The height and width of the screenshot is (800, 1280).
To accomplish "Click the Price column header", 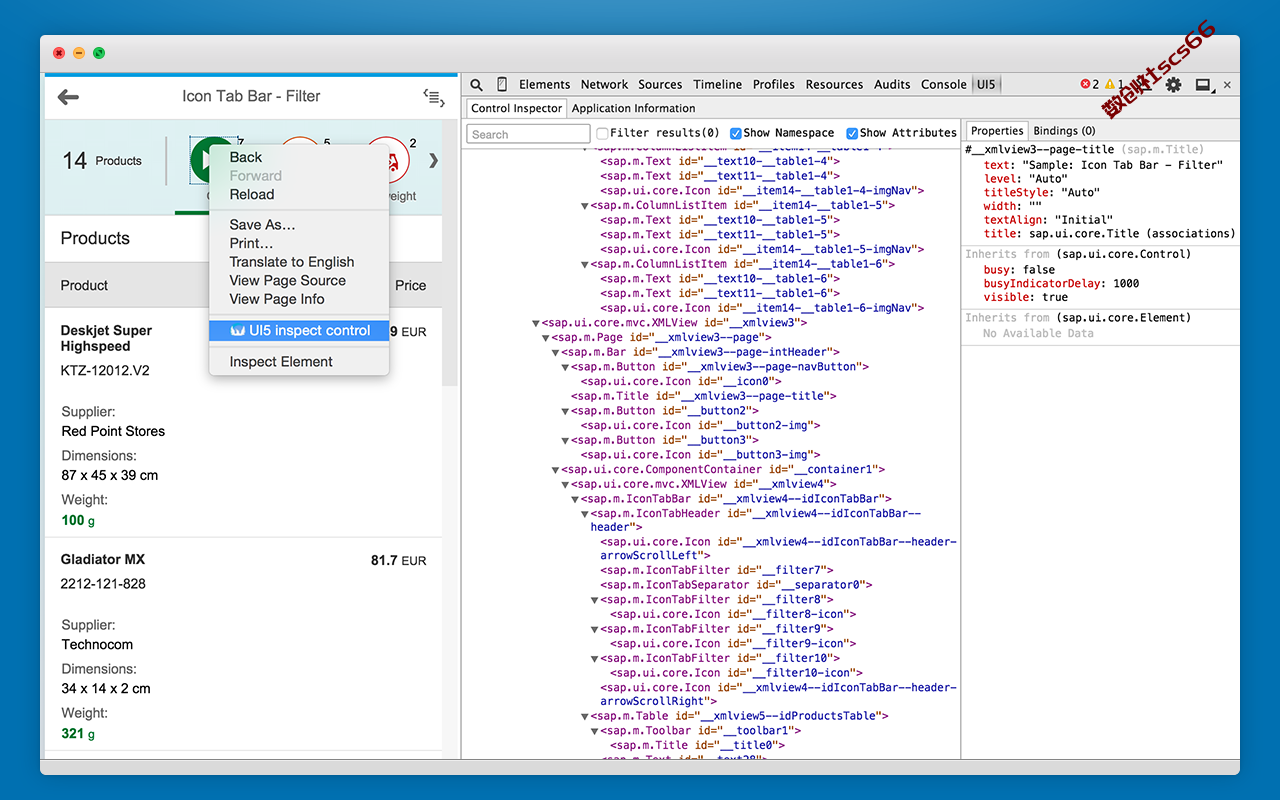I will pyautogui.click(x=410, y=285).
